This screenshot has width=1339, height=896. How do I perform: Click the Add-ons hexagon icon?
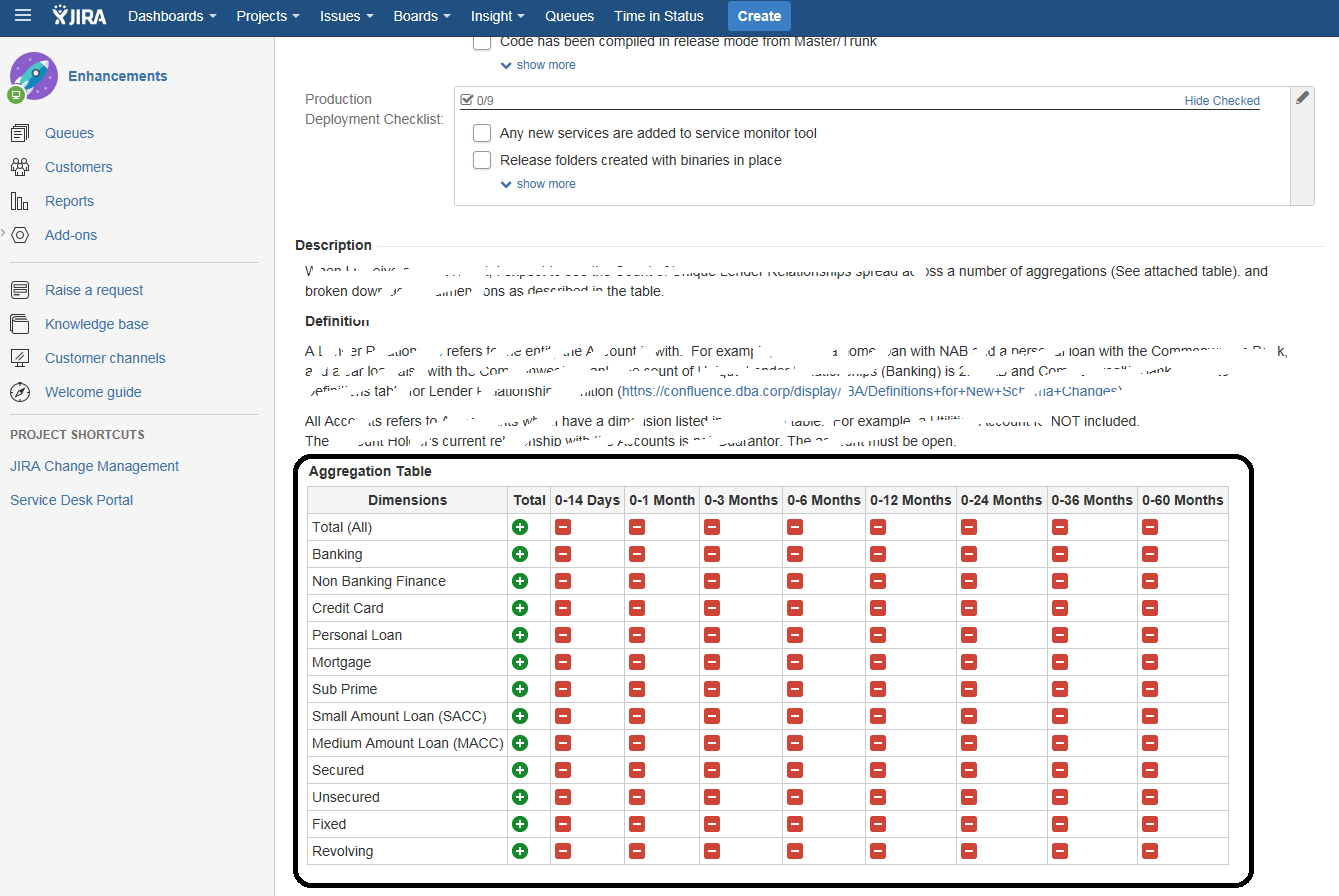coord(20,235)
